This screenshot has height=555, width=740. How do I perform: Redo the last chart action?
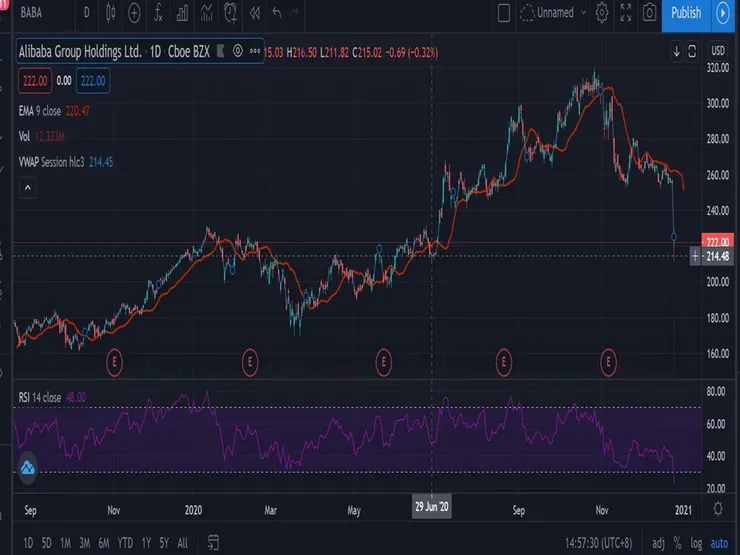click(x=294, y=13)
